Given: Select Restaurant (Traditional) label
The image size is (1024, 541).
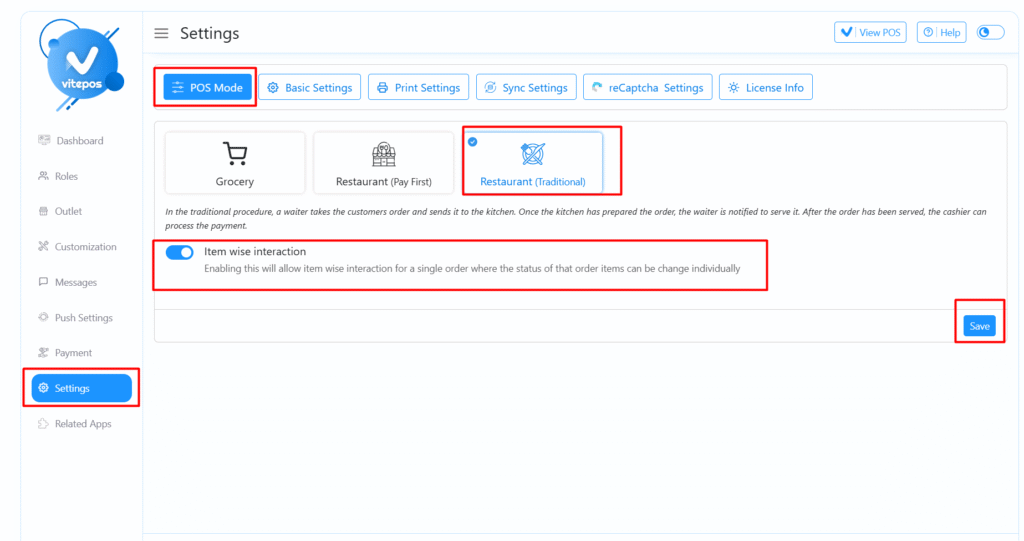Looking at the screenshot, I should pos(532,182).
